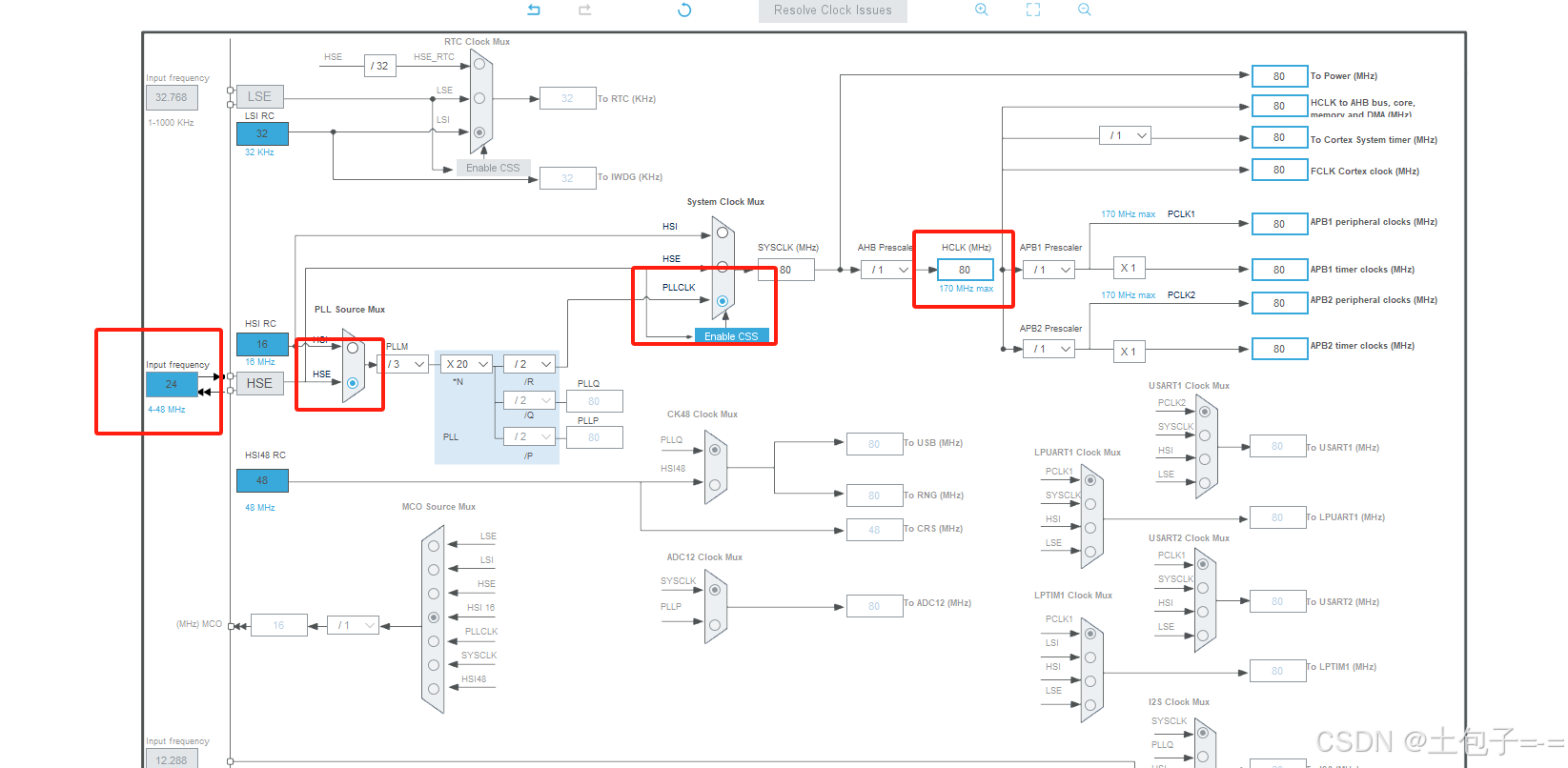Click the fit-to-screen icon
This screenshot has width=1568, height=768.
pos(1032,10)
